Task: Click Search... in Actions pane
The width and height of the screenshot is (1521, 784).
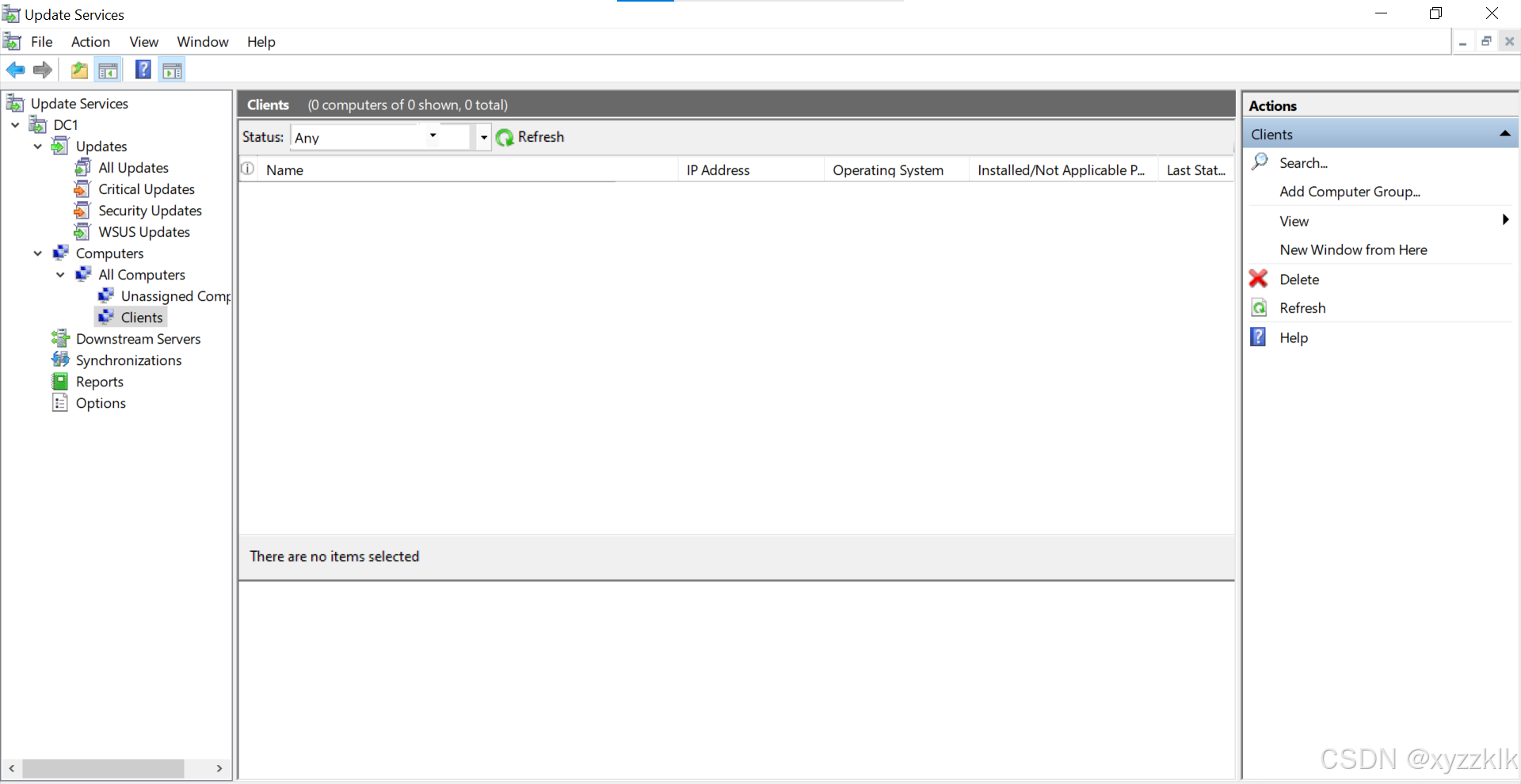Action: tap(1303, 162)
